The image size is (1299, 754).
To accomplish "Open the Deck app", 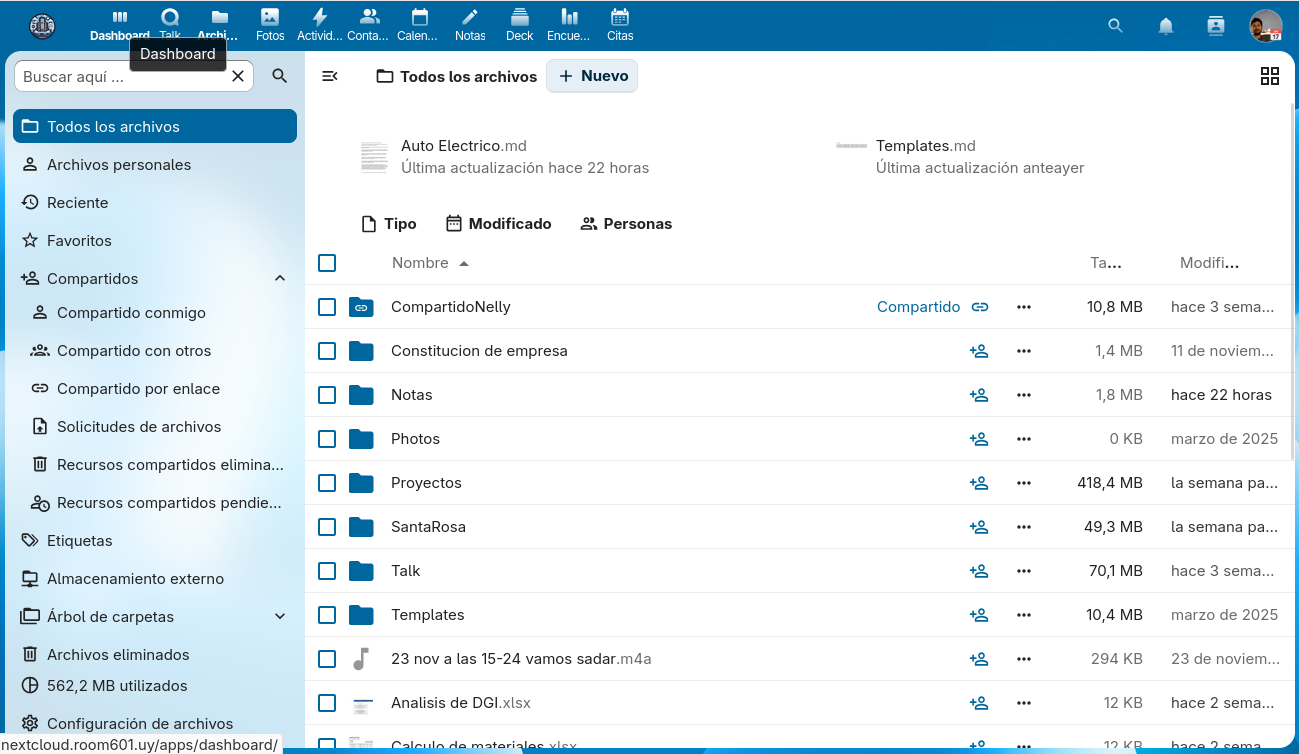I will 520,25.
